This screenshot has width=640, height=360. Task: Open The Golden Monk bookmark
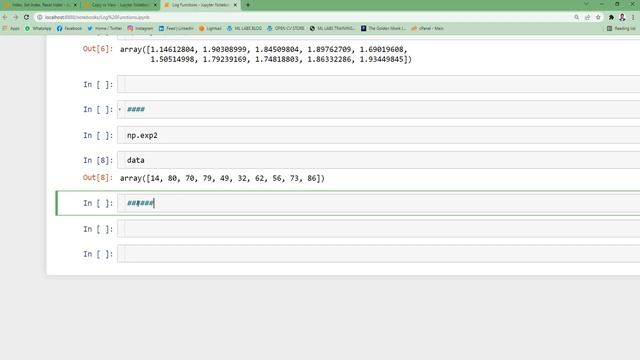tap(383, 28)
